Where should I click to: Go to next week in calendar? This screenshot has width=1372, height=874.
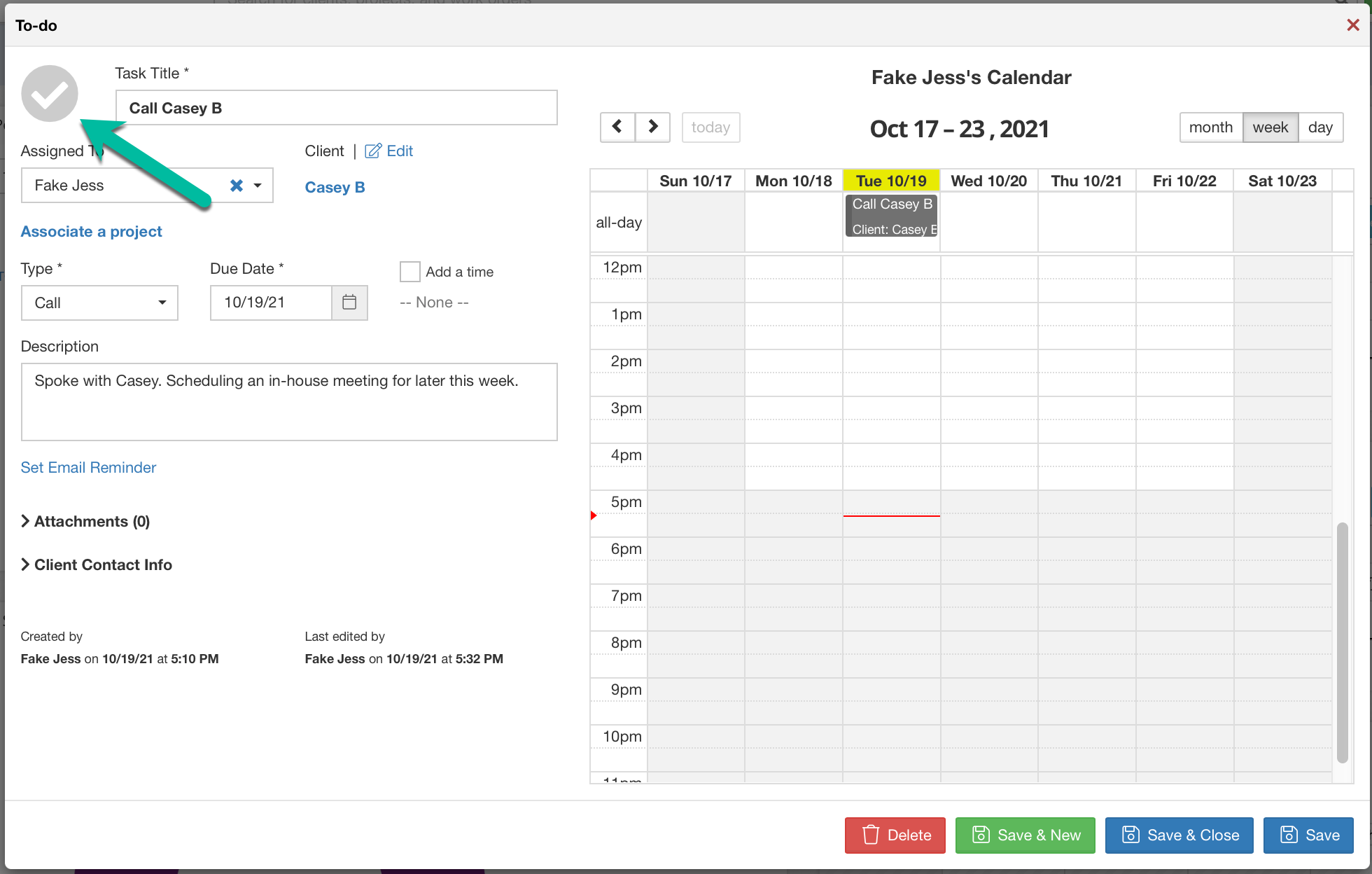[652, 127]
